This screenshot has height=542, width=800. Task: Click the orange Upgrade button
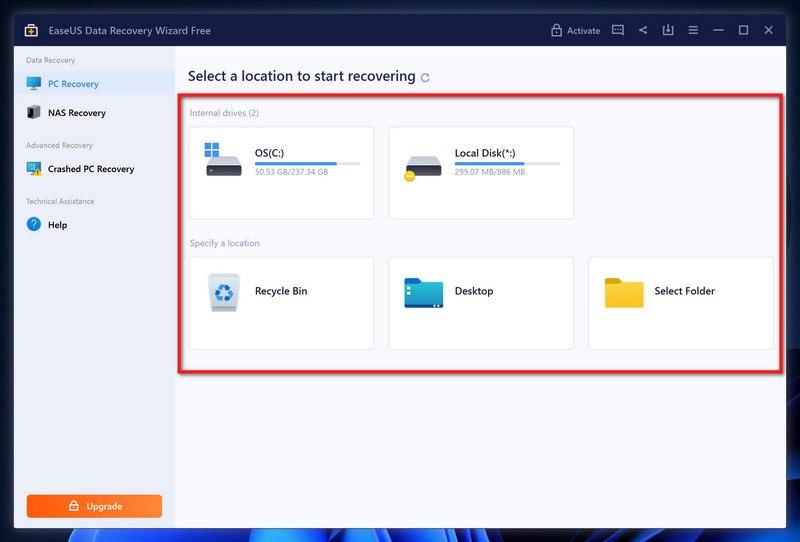pos(94,506)
